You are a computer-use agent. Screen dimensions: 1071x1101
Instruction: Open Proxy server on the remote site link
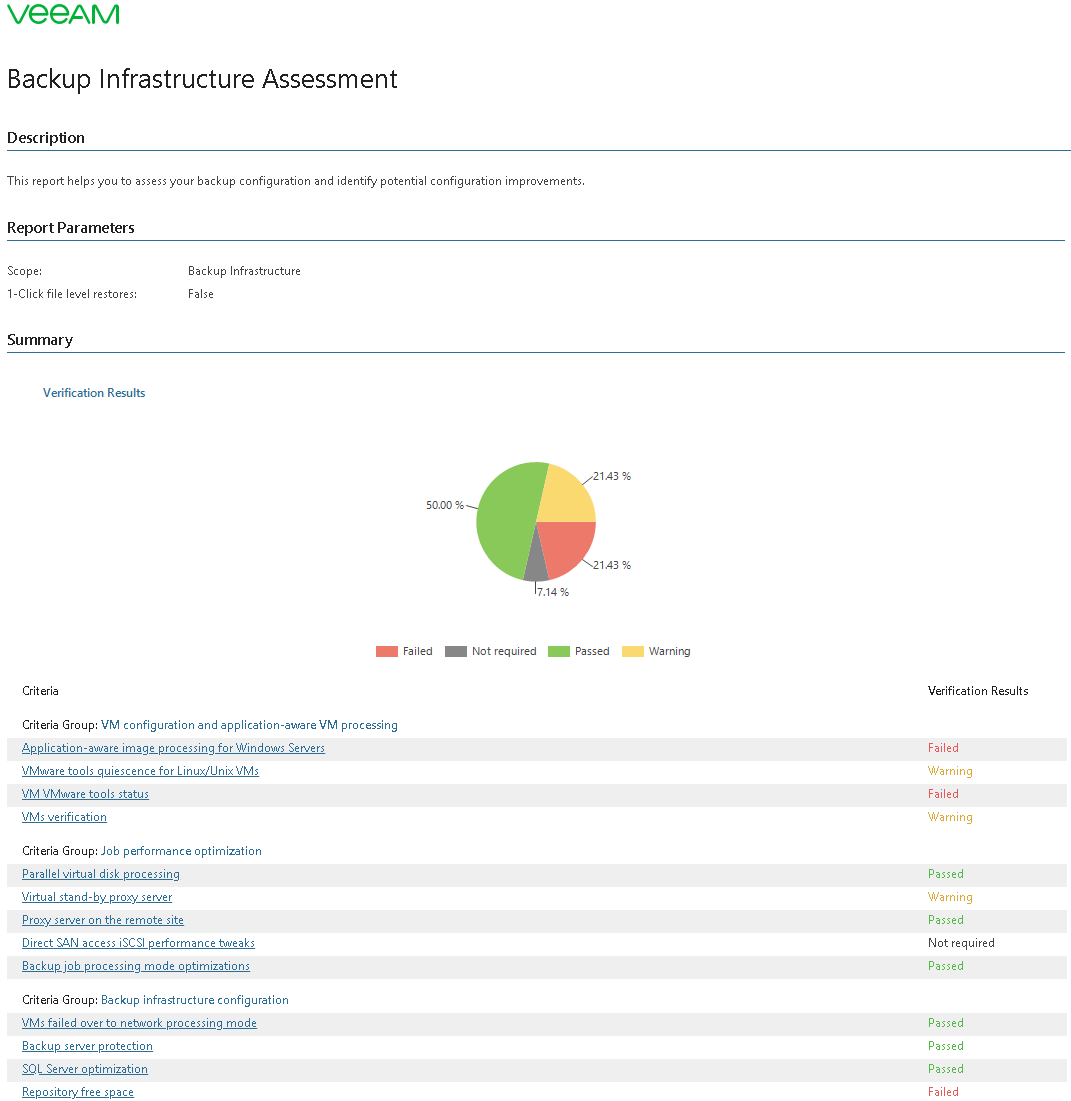(x=103, y=921)
